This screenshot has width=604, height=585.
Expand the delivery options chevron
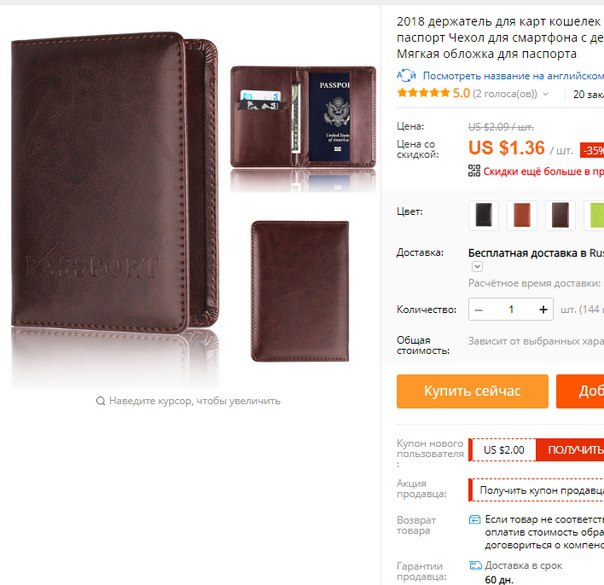[477, 267]
